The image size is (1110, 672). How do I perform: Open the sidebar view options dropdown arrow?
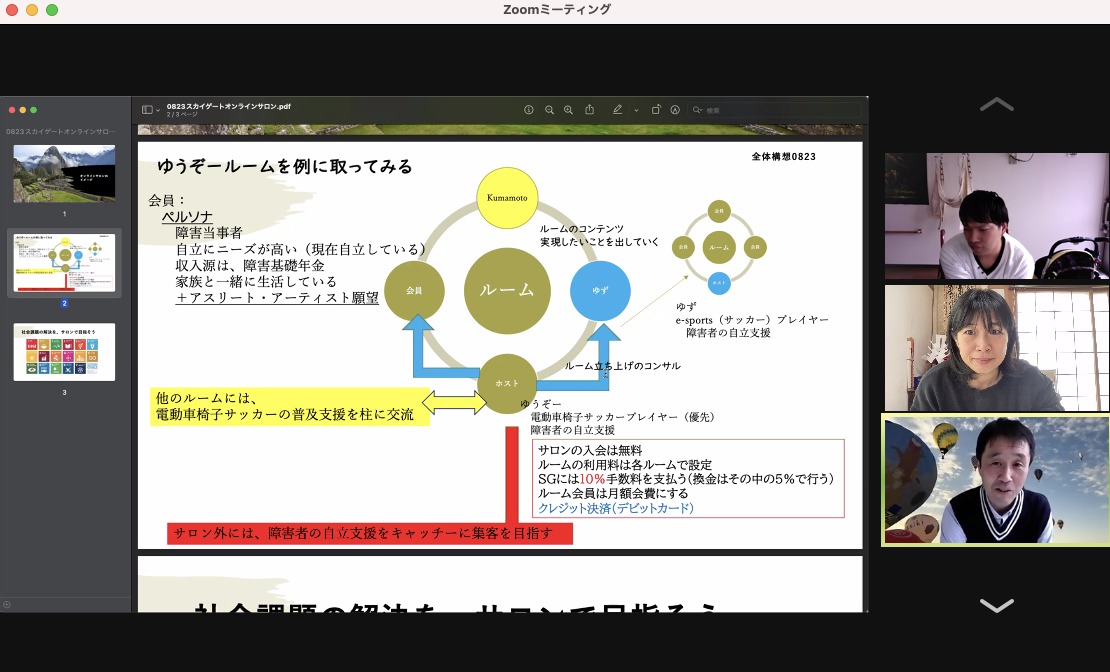158,110
